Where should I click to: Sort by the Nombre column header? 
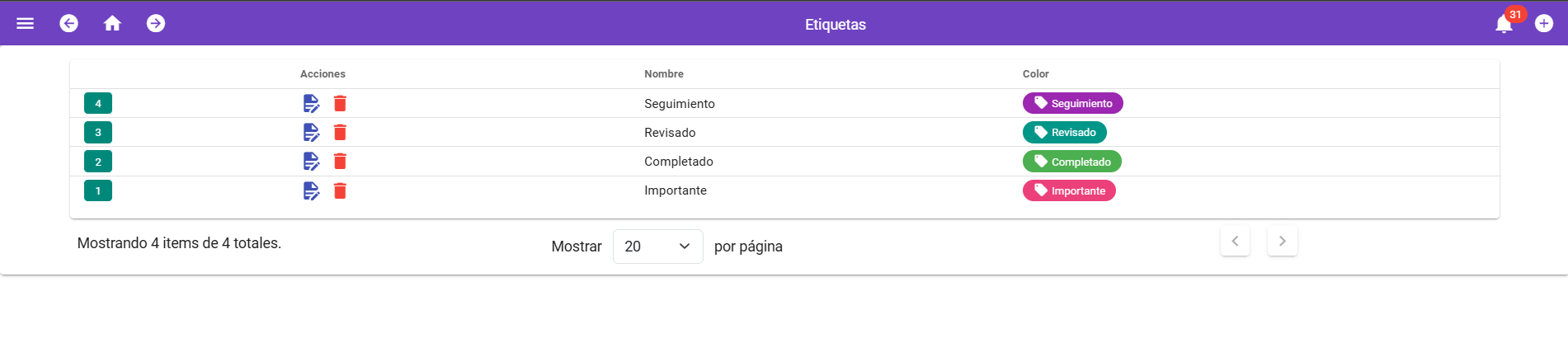664,74
